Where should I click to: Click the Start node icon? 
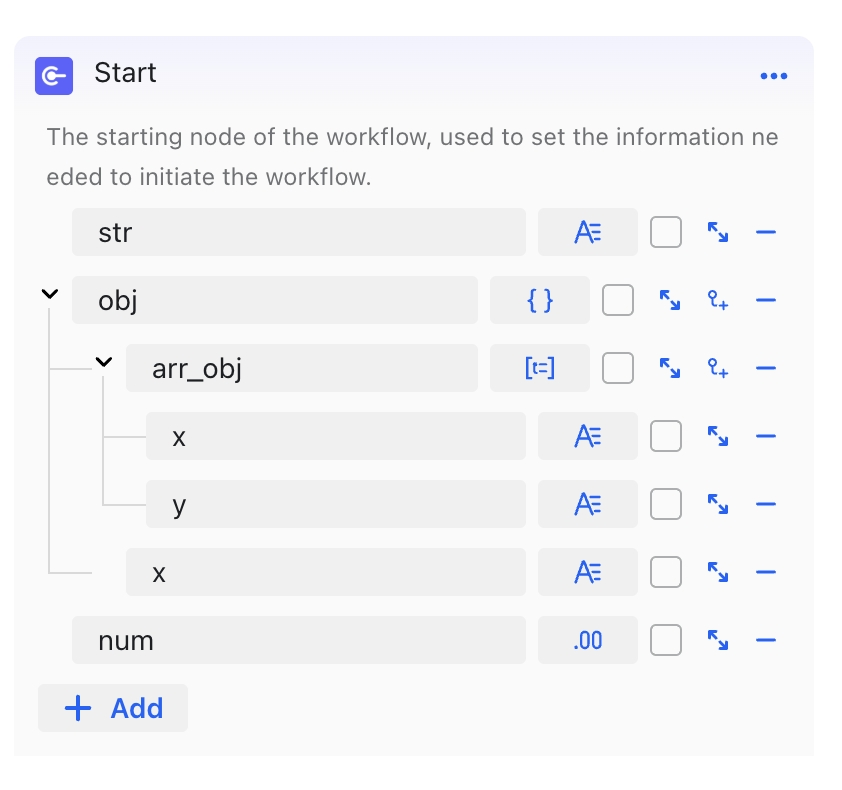coord(54,75)
